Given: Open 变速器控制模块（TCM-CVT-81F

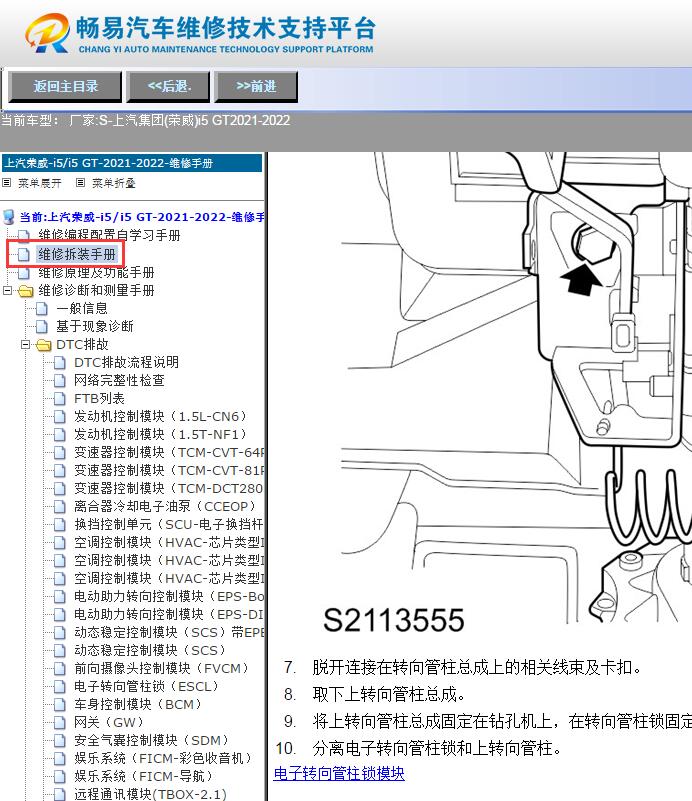Looking at the screenshot, I should [x=169, y=470].
